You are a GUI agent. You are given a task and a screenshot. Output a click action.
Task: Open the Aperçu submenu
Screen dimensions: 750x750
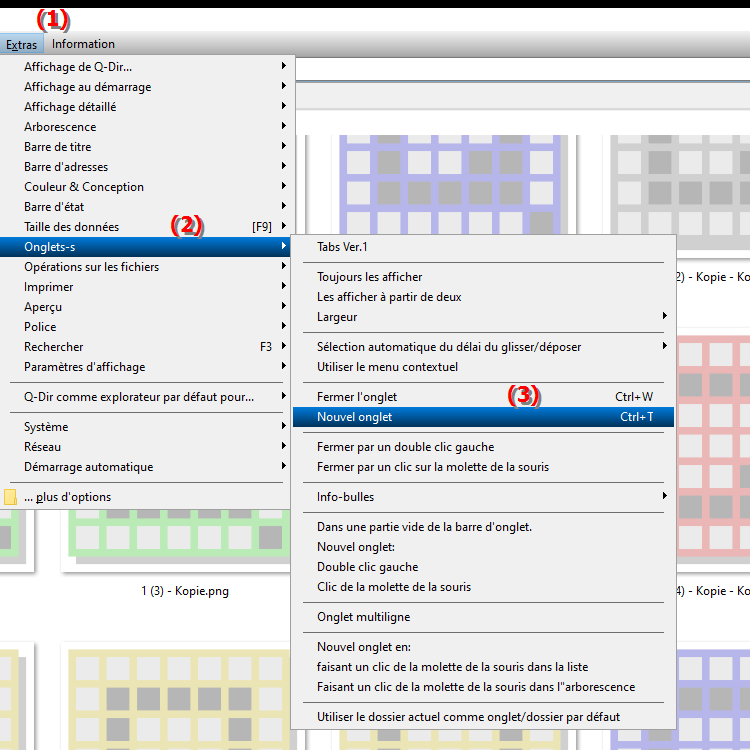[x=147, y=307]
